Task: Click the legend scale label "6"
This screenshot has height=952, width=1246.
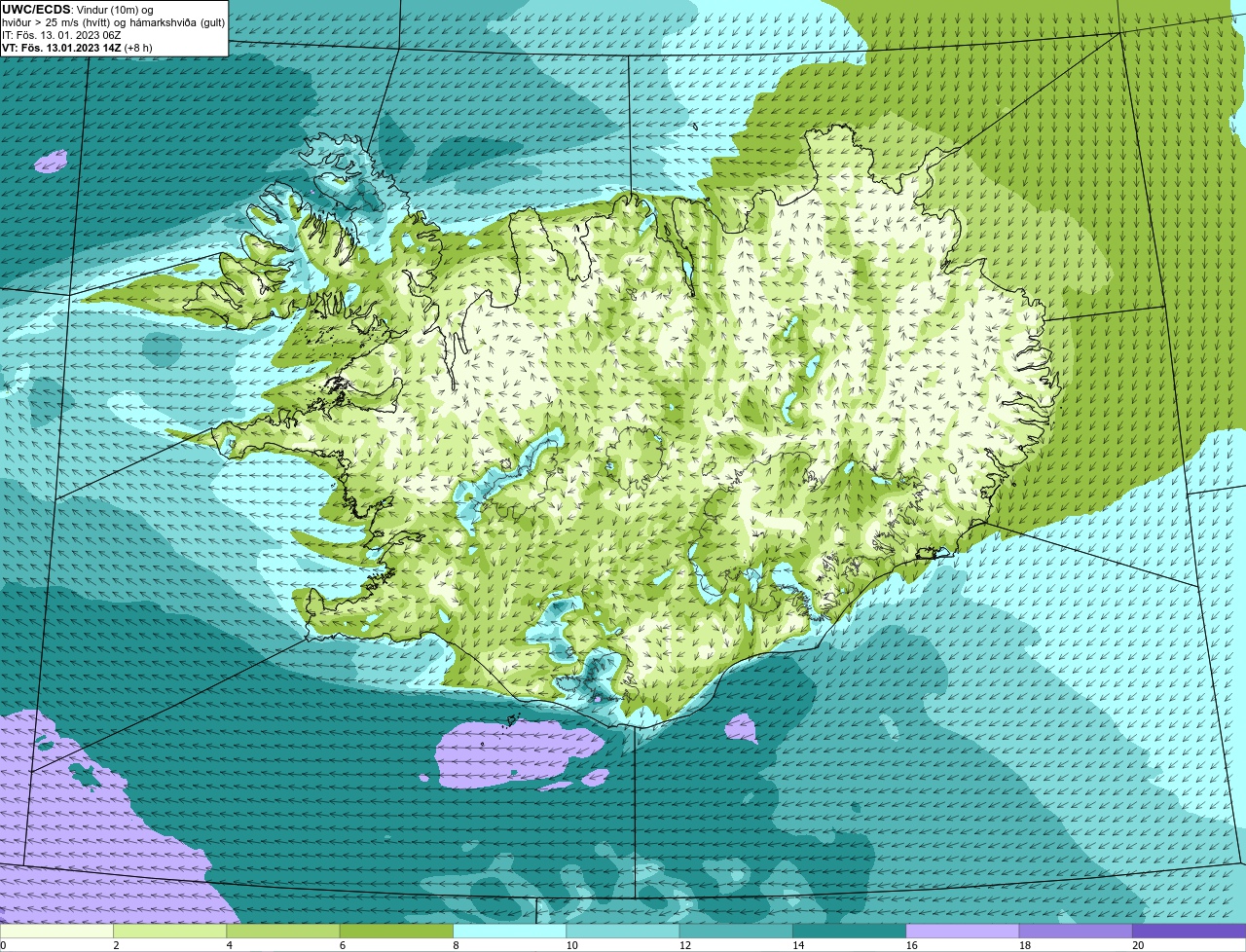Action: coord(343,945)
